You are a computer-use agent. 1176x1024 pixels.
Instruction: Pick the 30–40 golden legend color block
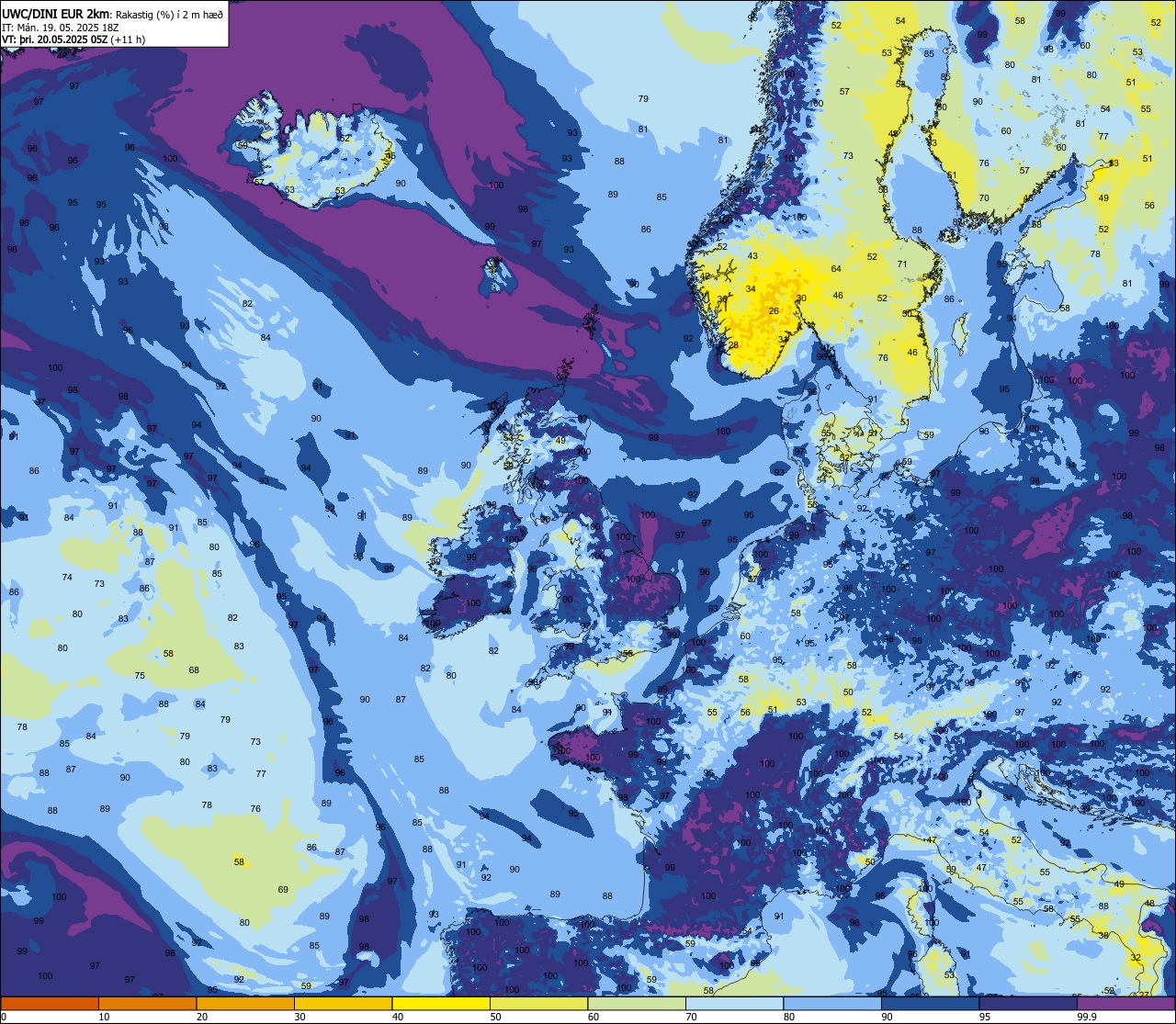pyautogui.click(x=343, y=1003)
